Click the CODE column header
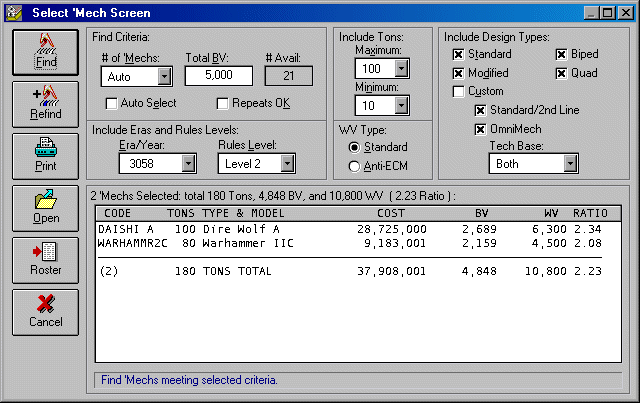 (x=118, y=213)
